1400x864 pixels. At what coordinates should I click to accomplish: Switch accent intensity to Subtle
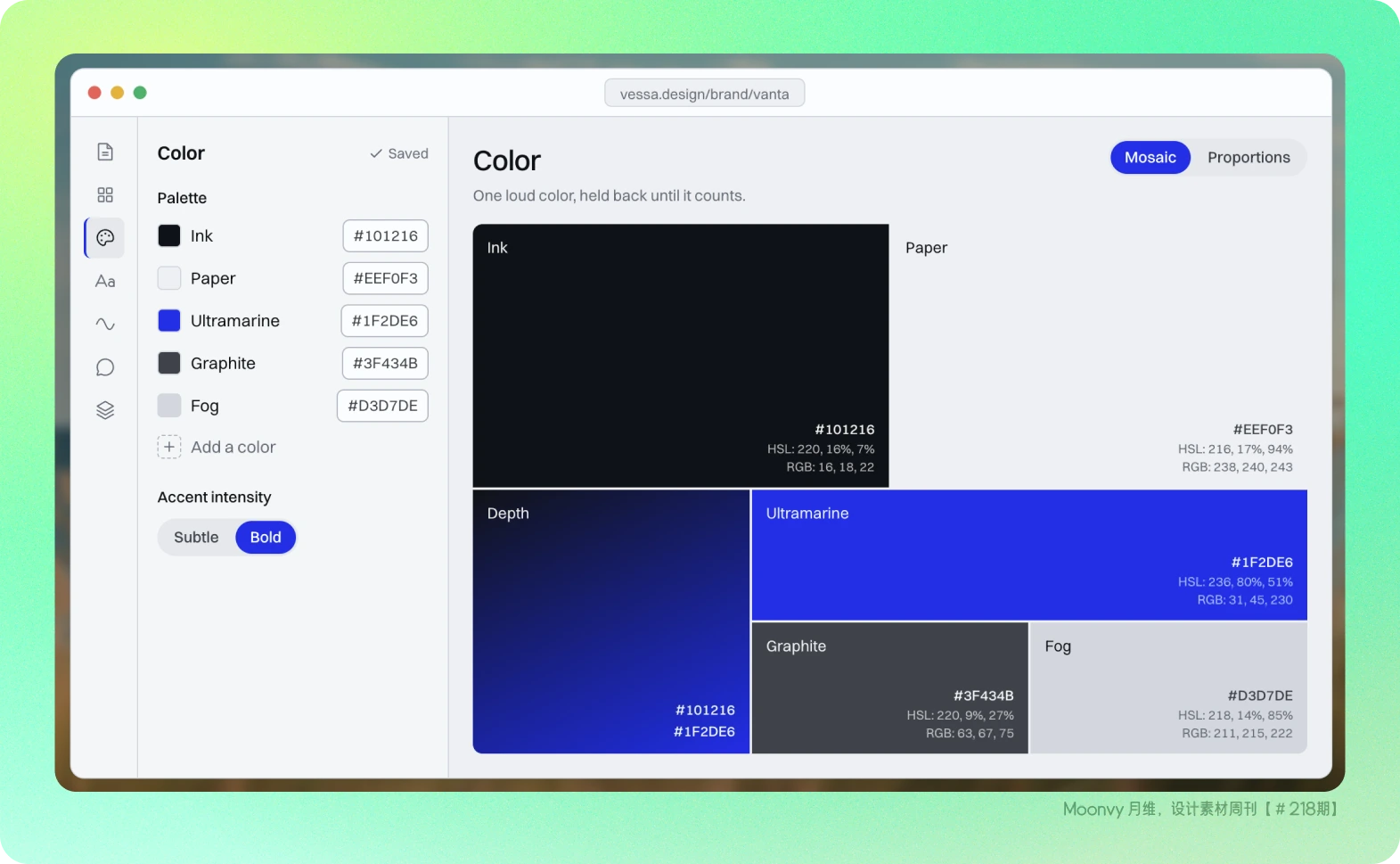(x=196, y=537)
